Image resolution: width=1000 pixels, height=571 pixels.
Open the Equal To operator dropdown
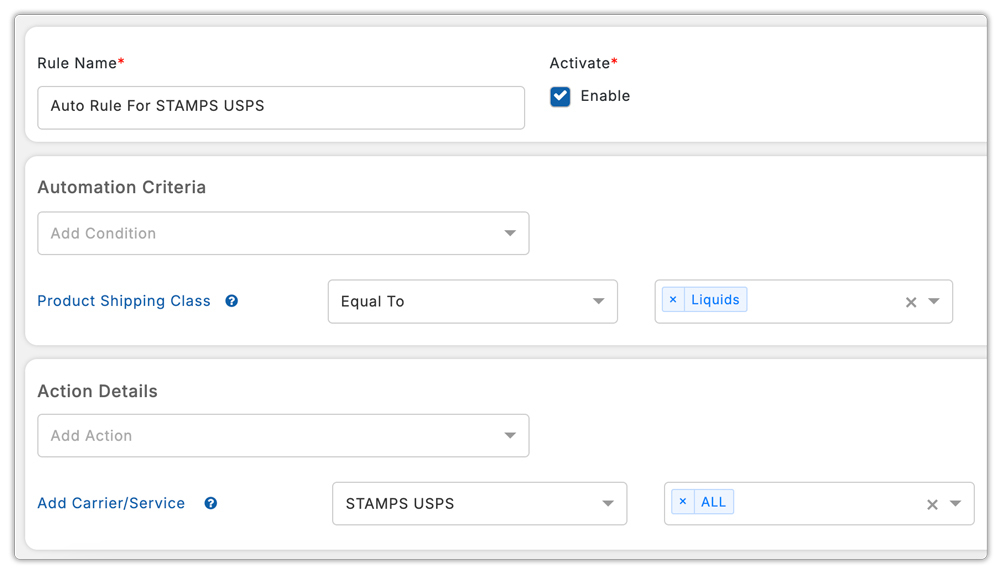coord(473,301)
